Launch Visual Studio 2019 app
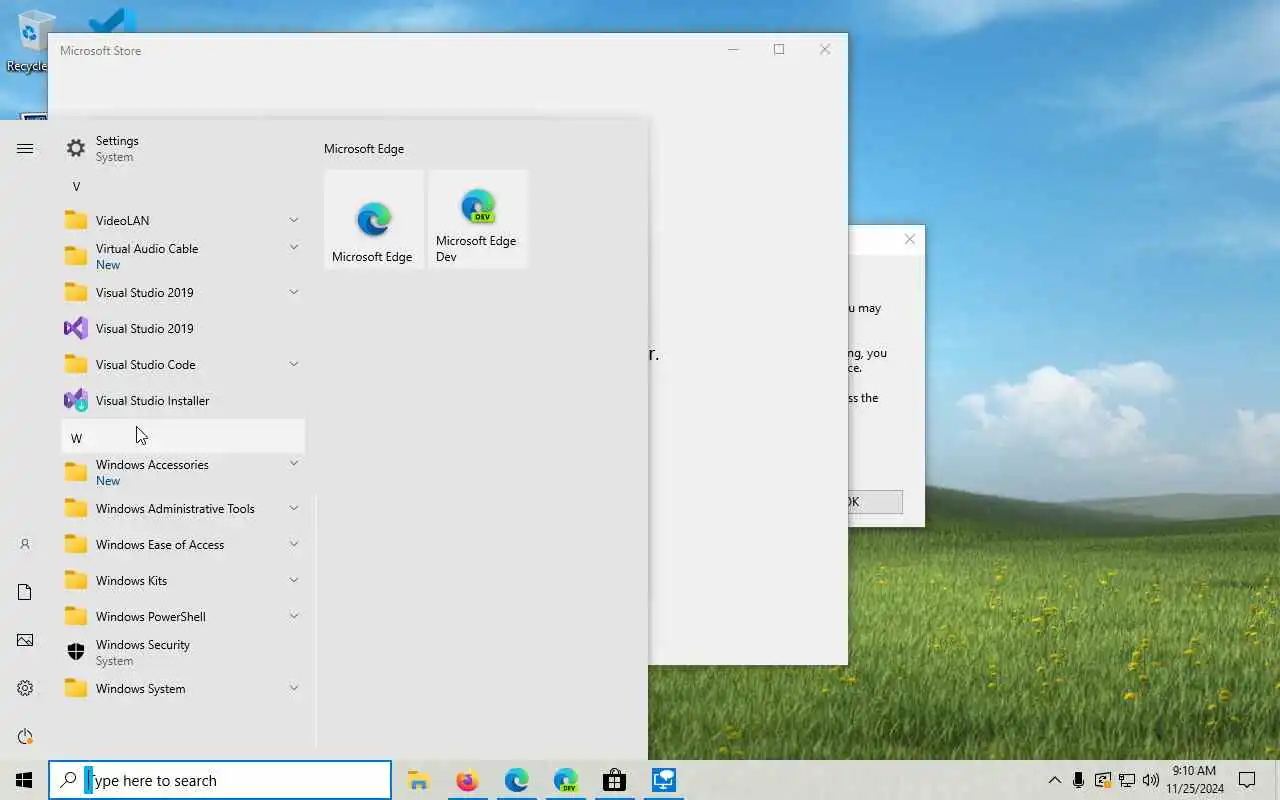 (183, 328)
